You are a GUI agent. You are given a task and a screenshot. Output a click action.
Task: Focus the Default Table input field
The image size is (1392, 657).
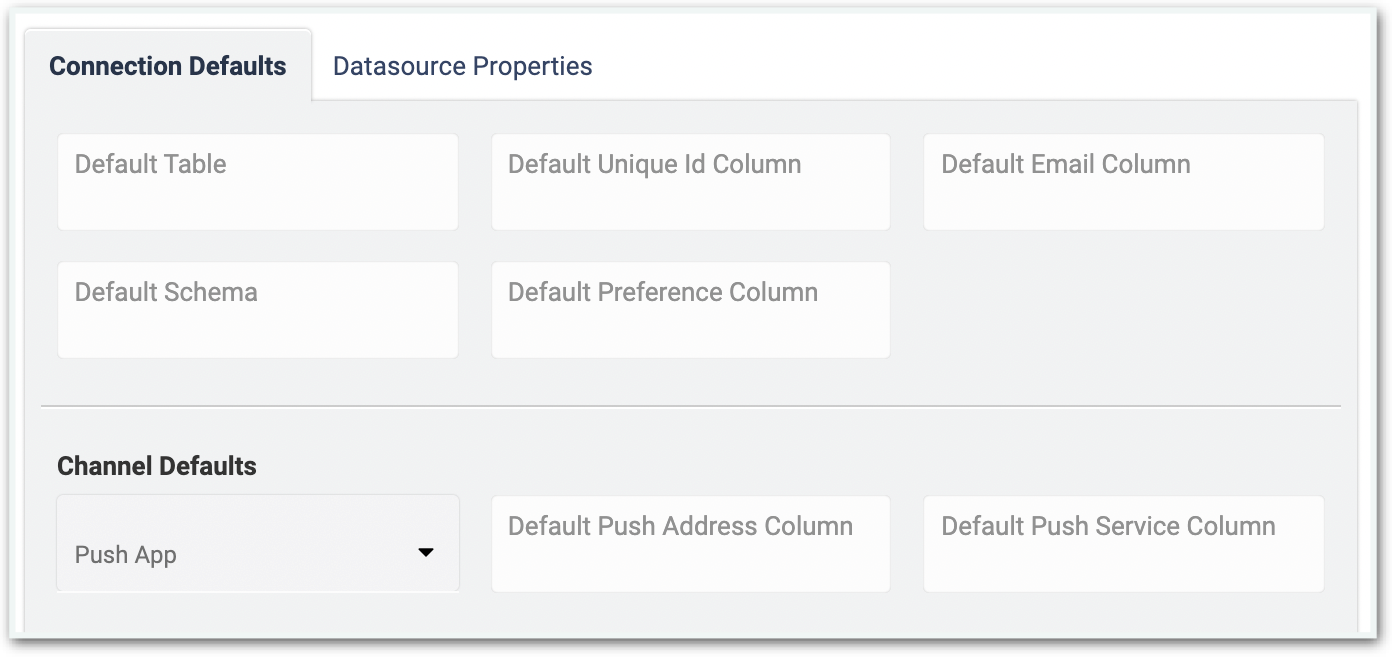tap(258, 182)
